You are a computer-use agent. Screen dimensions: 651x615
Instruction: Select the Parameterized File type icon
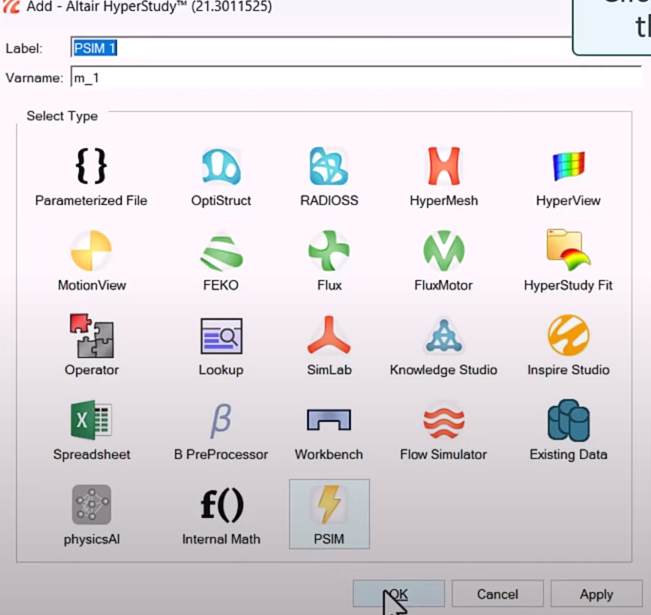click(x=91, y=166)
